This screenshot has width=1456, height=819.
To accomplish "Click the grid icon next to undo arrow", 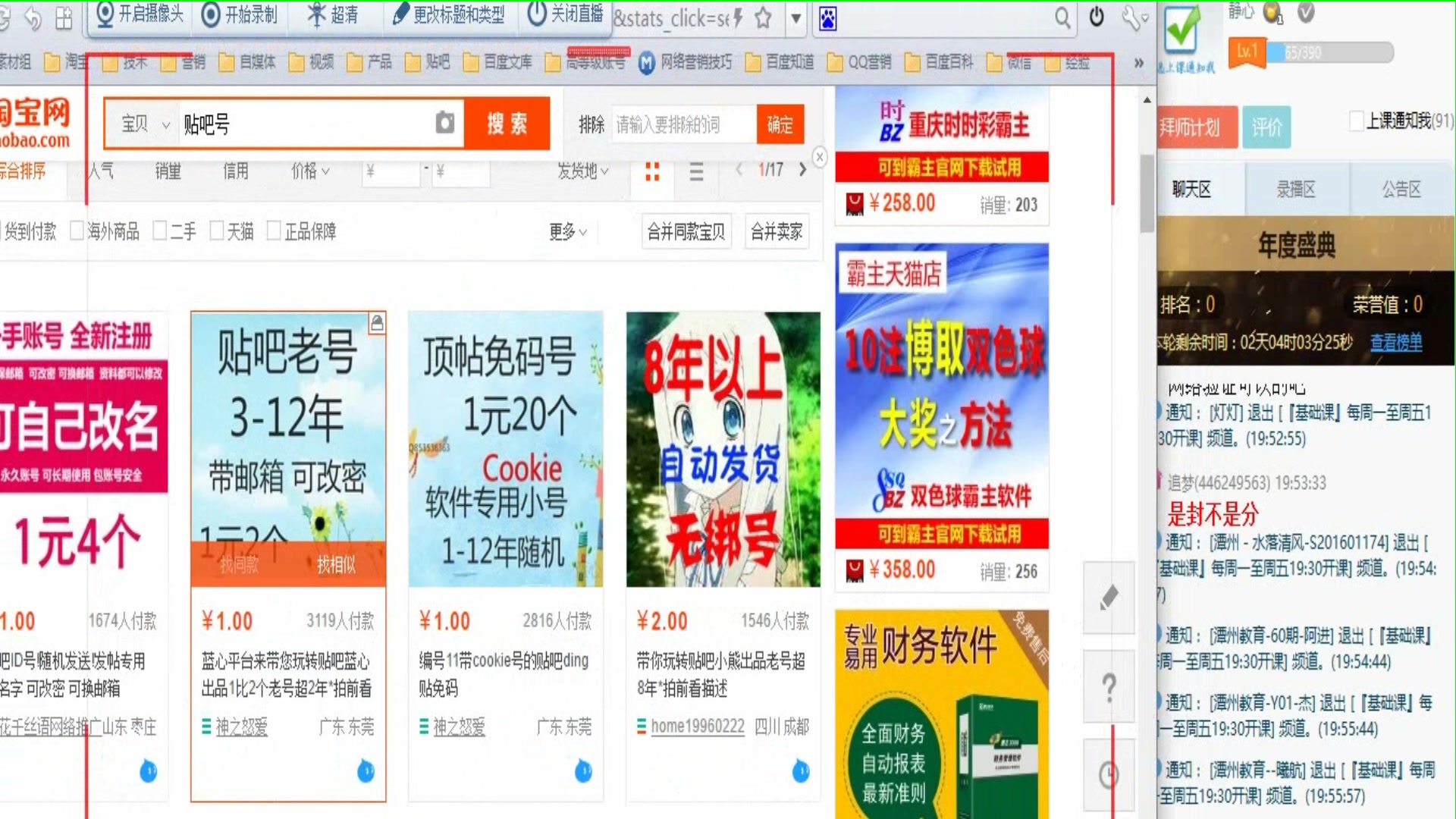I will (64, 18).
